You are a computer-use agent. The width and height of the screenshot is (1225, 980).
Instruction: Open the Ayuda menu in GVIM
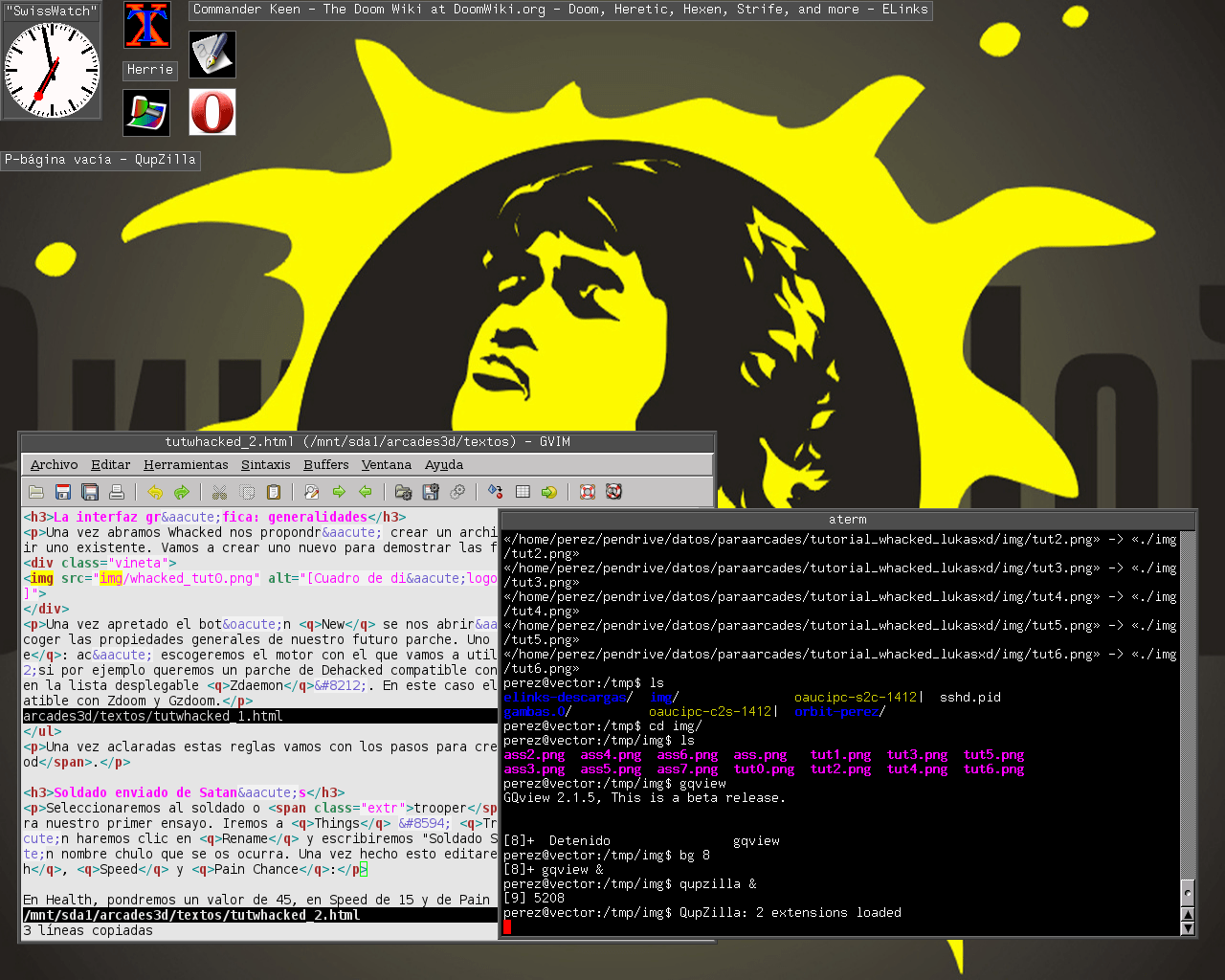point(444,465)
